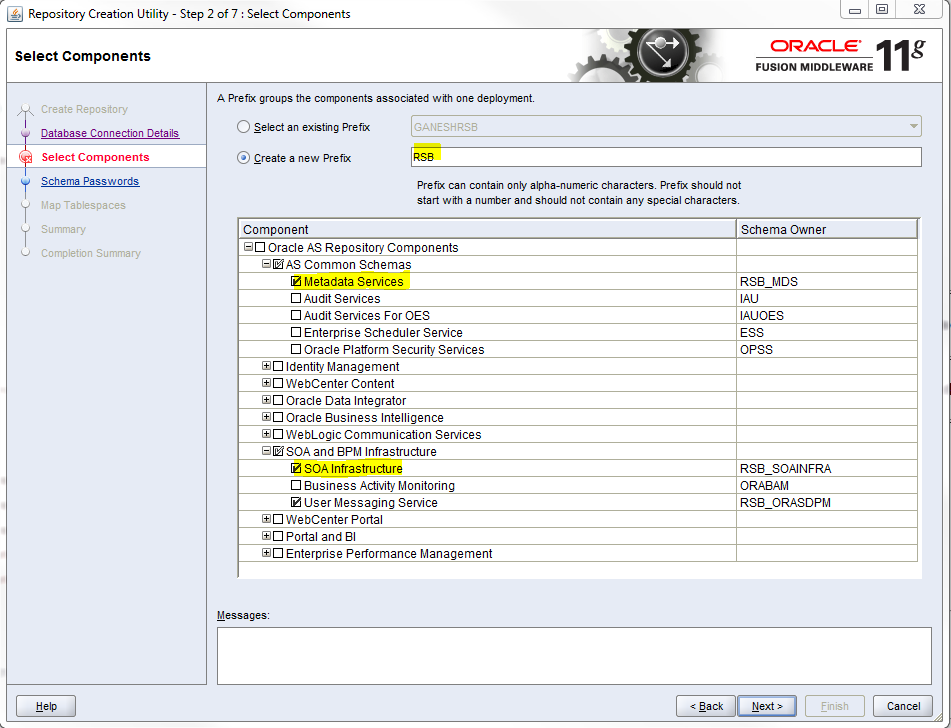Click Summary step label in sidebar

[63, 229]
